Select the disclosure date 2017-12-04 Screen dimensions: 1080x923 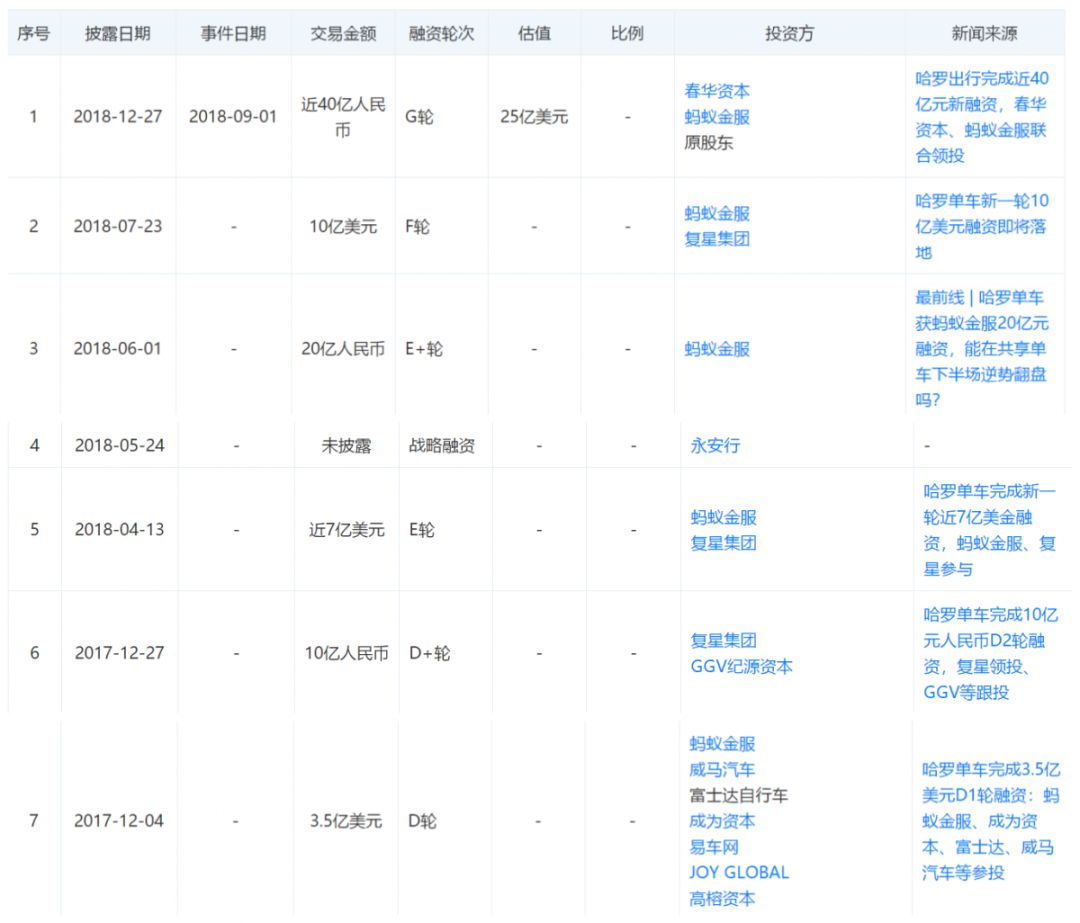point(118,821)
